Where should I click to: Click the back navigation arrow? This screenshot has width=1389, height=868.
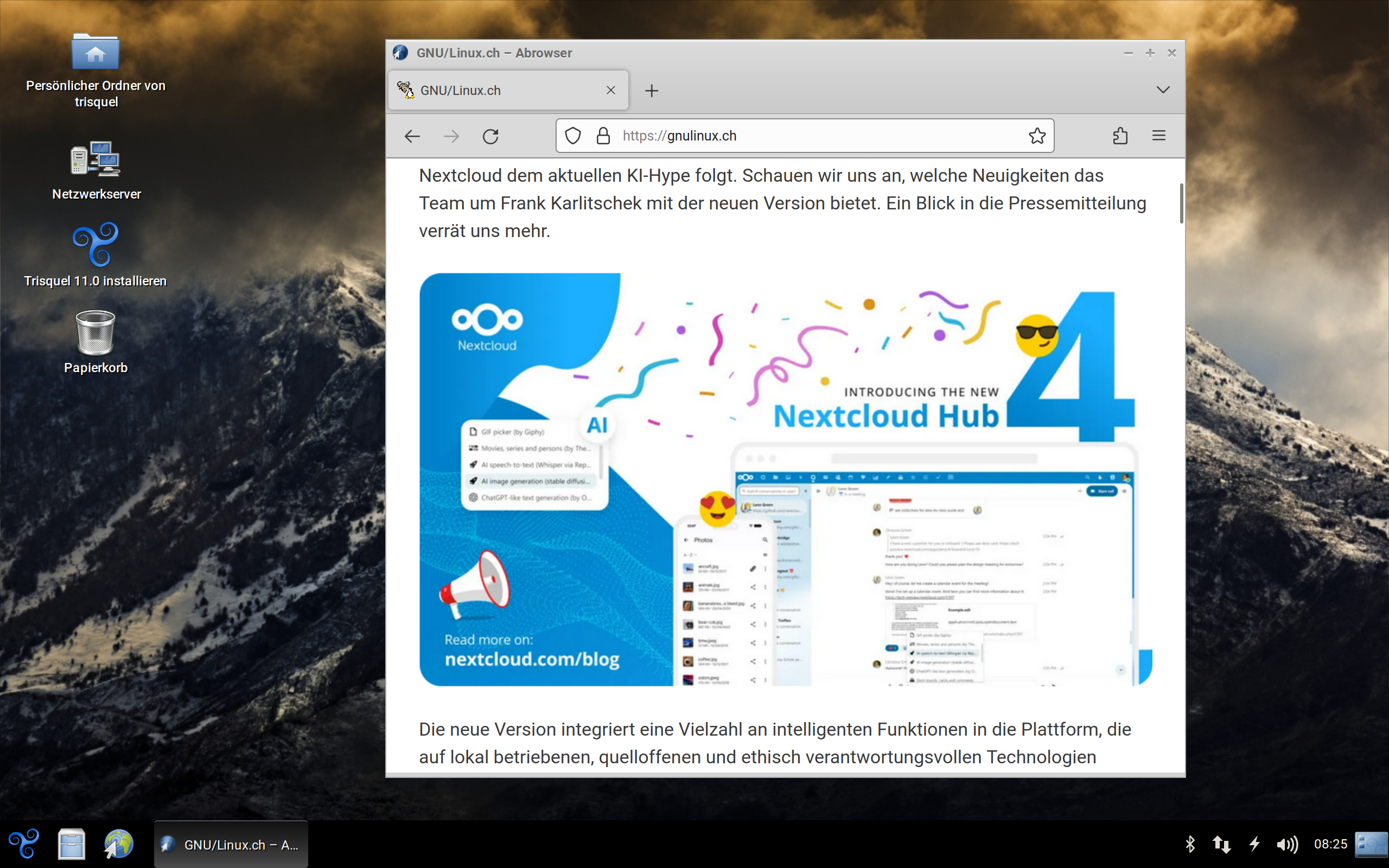tap(413, 136)
